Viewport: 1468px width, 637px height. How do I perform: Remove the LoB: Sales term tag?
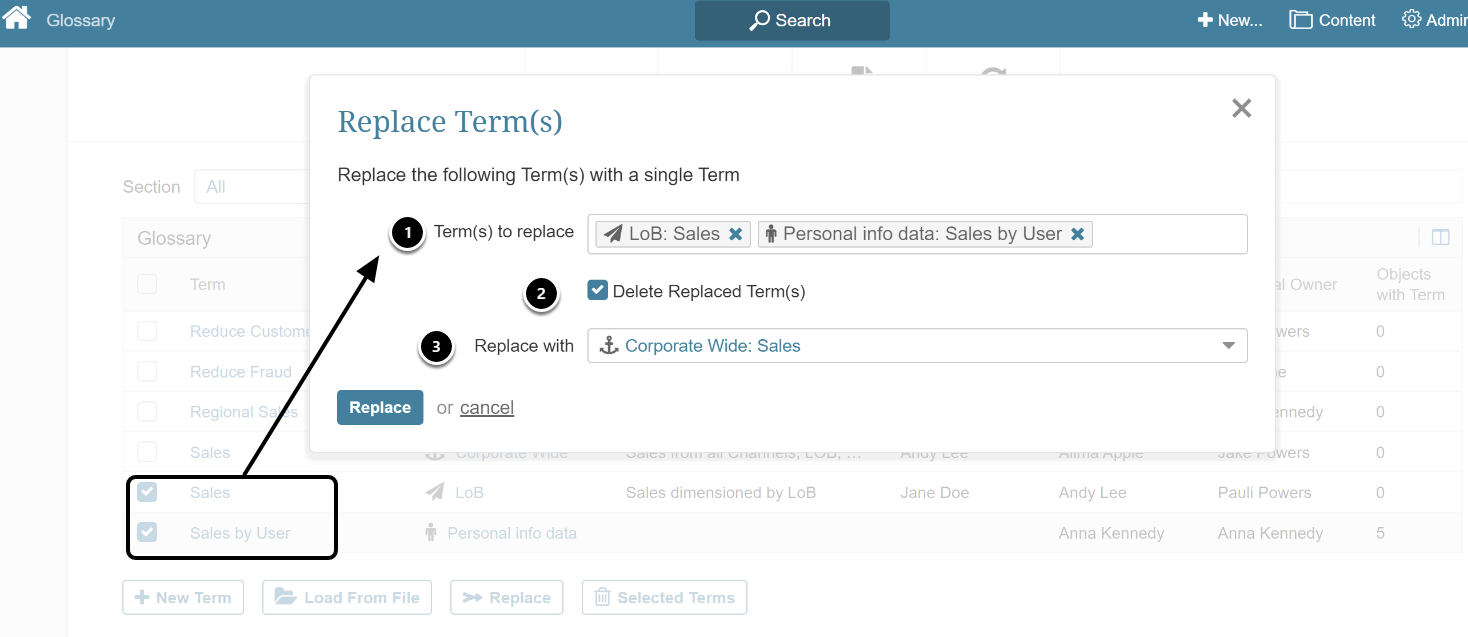click(735, 234)
